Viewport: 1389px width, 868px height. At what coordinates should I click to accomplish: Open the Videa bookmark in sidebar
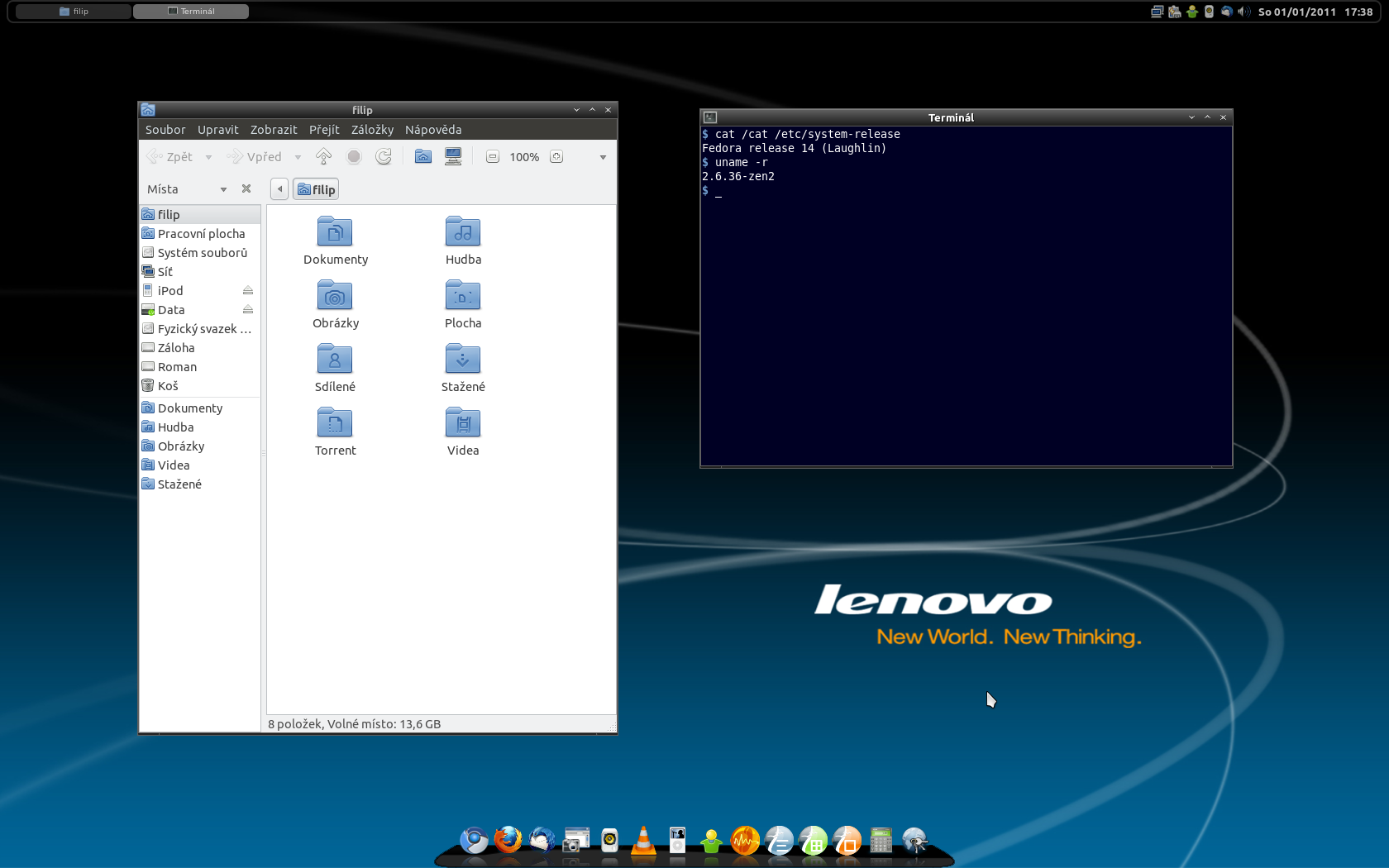click(200, 465)
